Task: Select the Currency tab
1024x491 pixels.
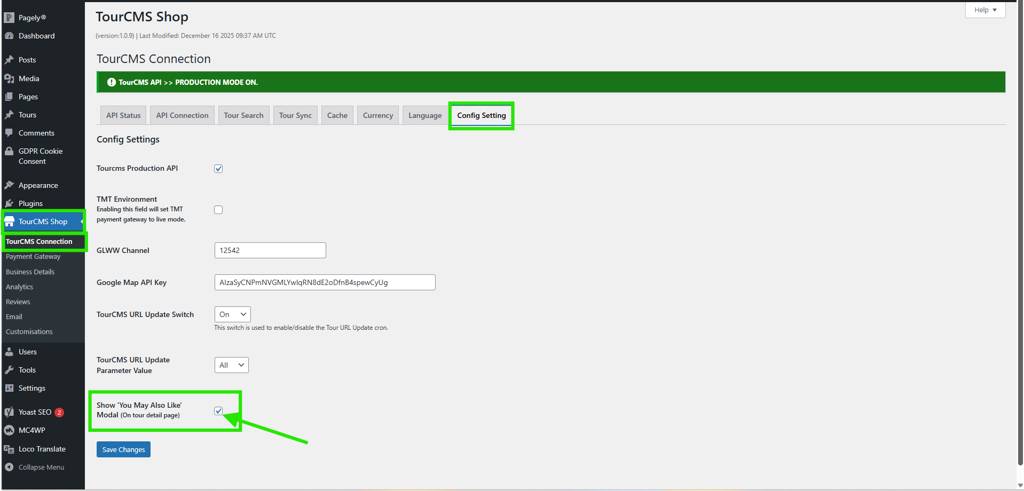Action: (378, 115)
